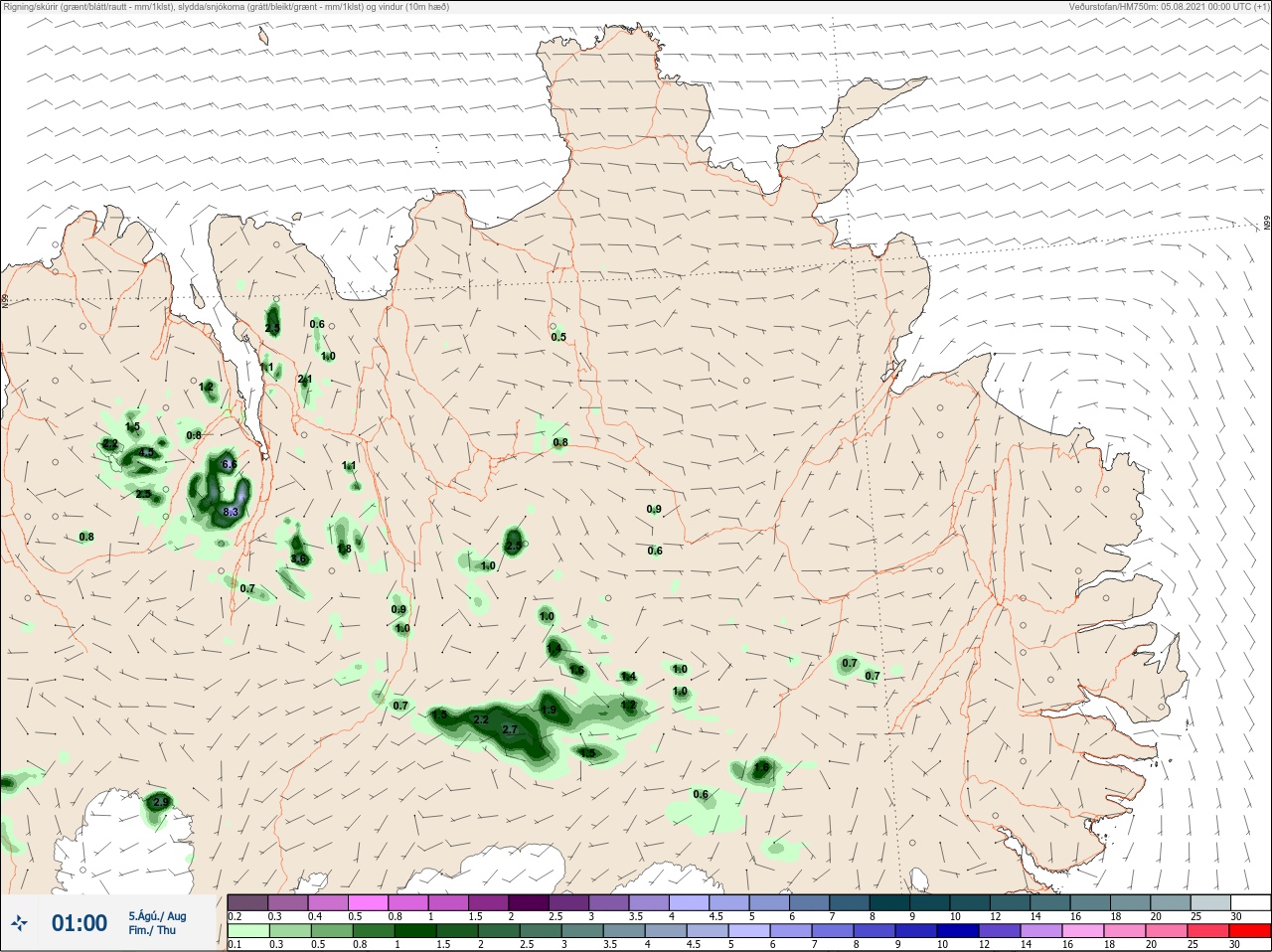The height and width of the screenshot is (952, 1272).
Task: Click the 0.1 legend scale label
Action: point(235,945)
